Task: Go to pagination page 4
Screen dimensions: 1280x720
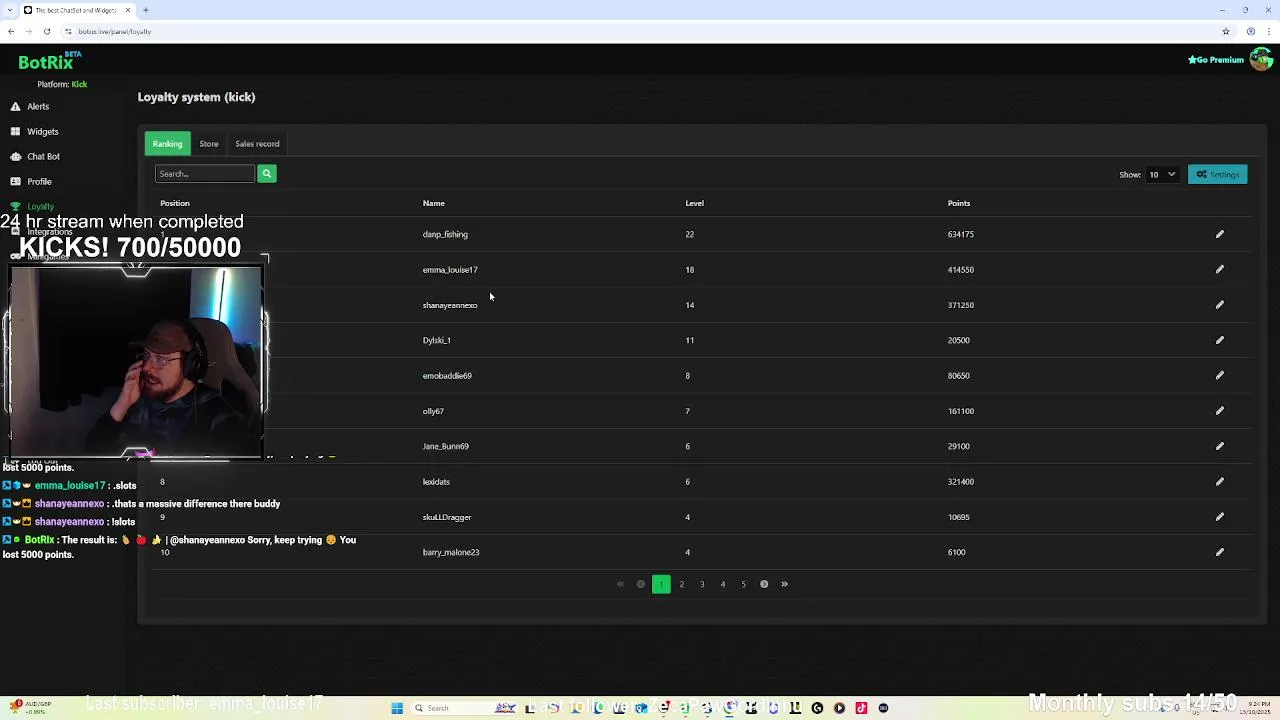Action: (x=722, y=584)
